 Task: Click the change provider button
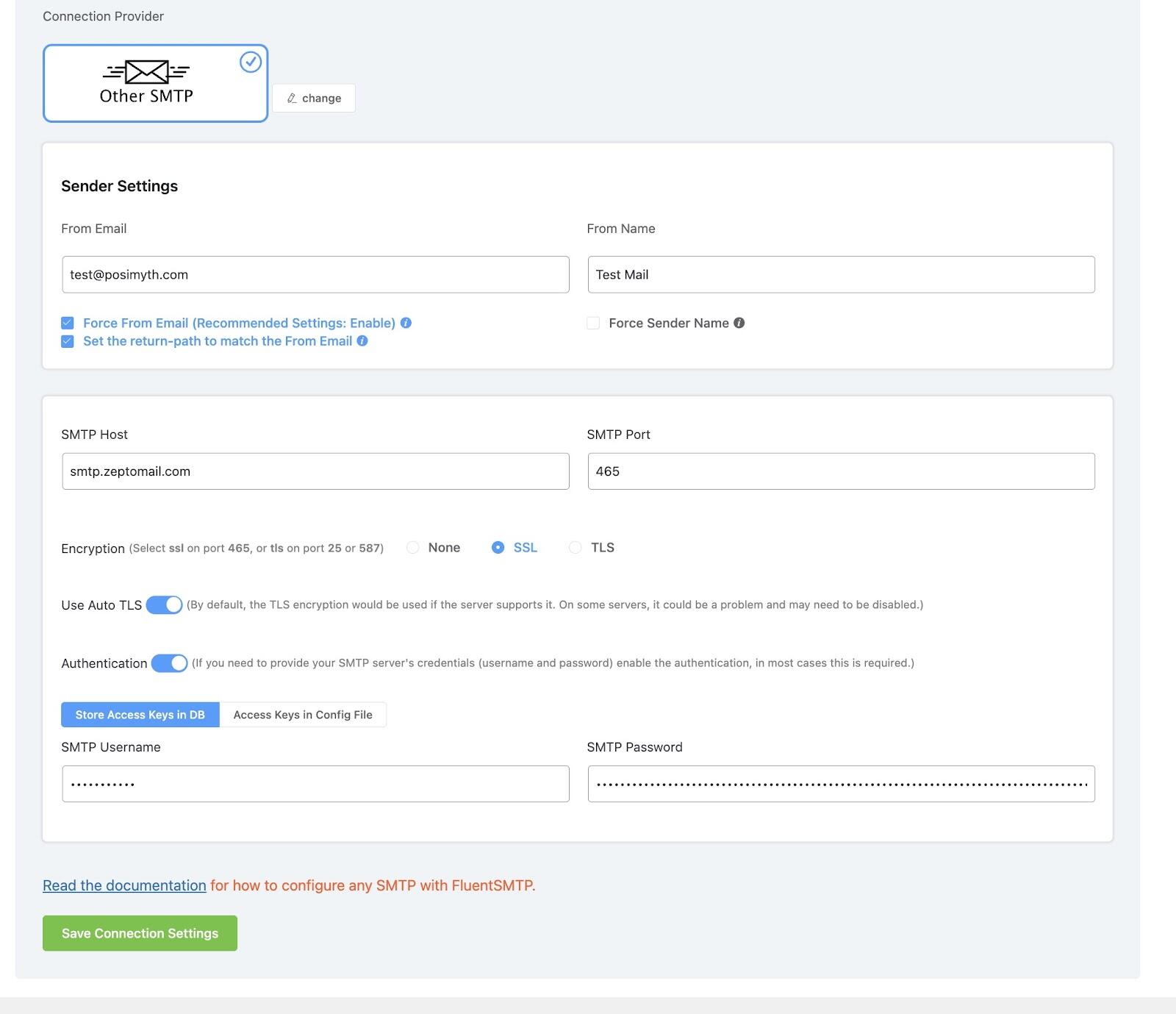point(313,98)
